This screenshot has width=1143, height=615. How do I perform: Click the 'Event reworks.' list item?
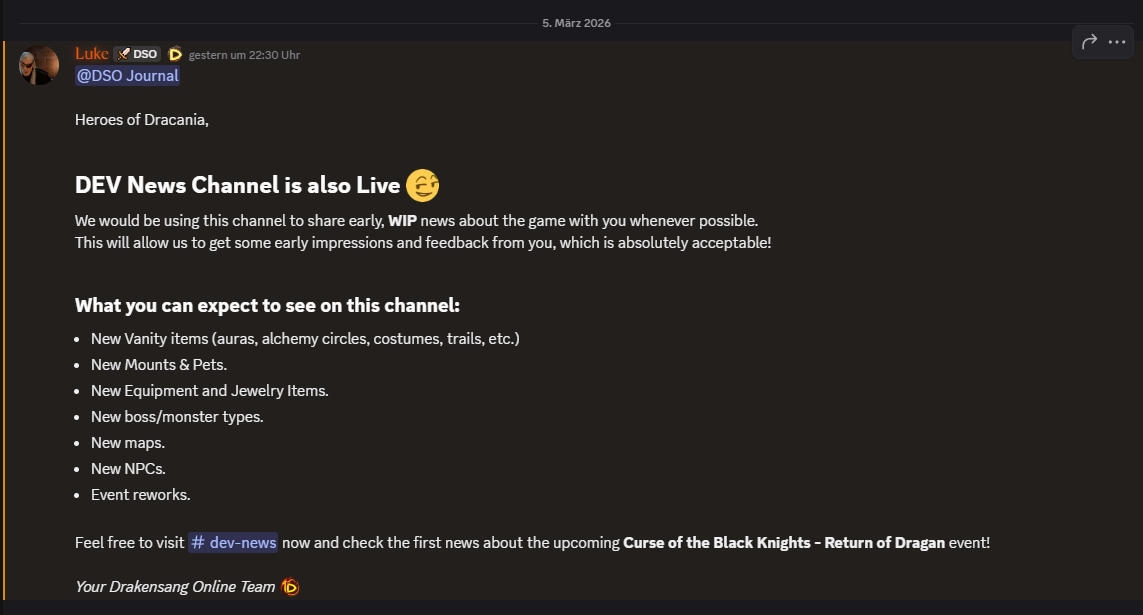(140, 494)
